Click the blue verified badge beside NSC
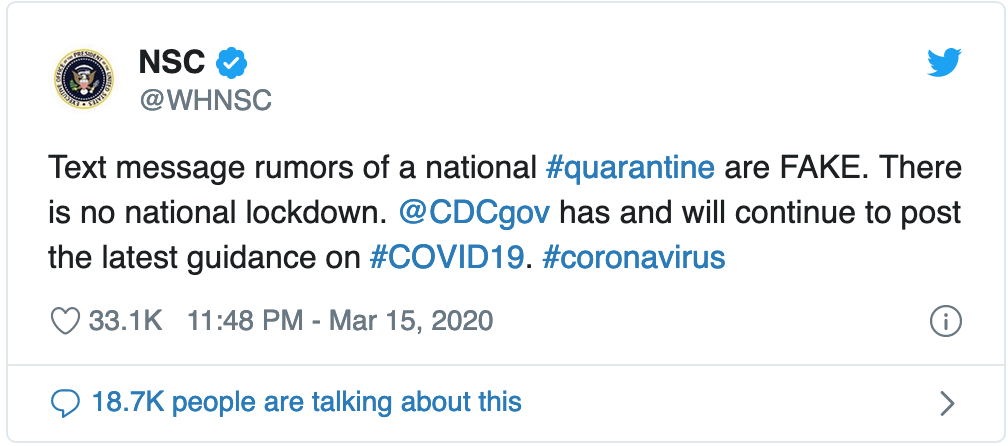Screen dimensions: 1008x446 232,63
